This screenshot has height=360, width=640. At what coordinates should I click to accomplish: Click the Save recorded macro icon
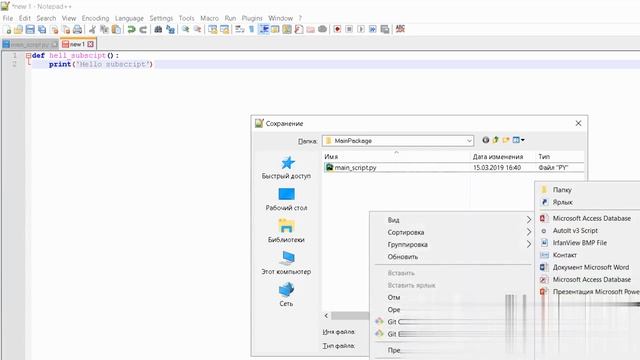point(384,29)
